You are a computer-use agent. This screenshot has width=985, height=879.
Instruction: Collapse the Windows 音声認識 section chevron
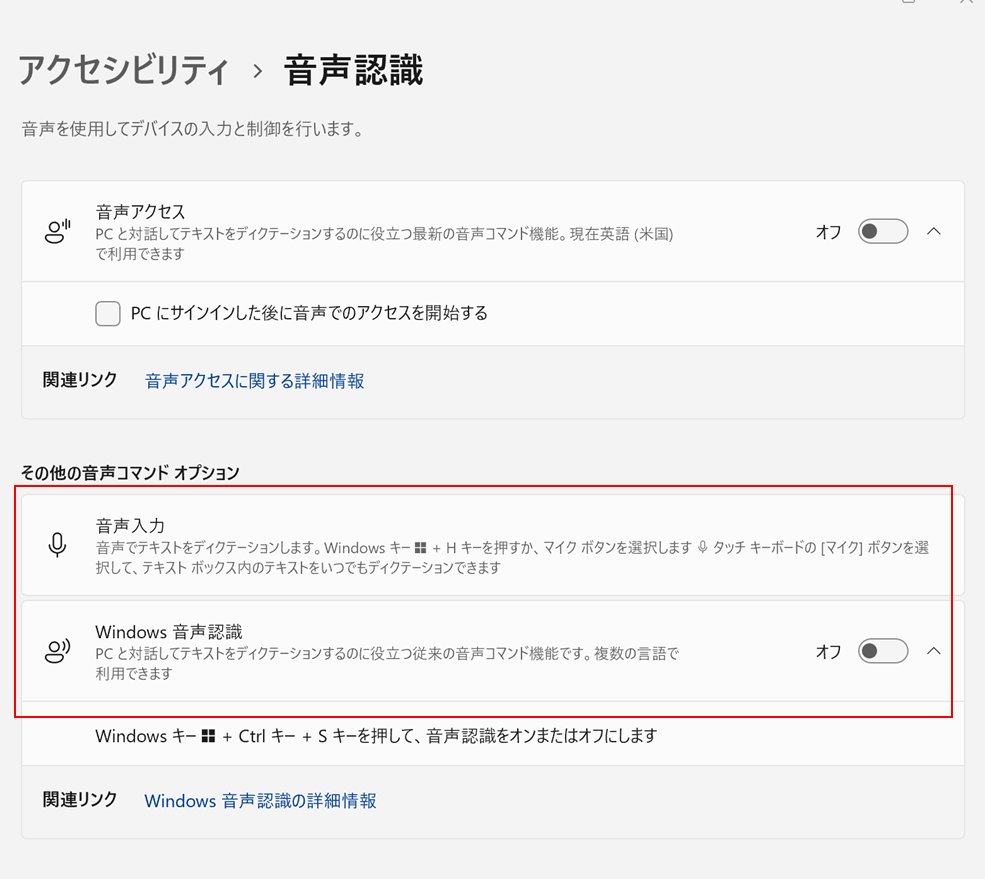tap(934, 651)
